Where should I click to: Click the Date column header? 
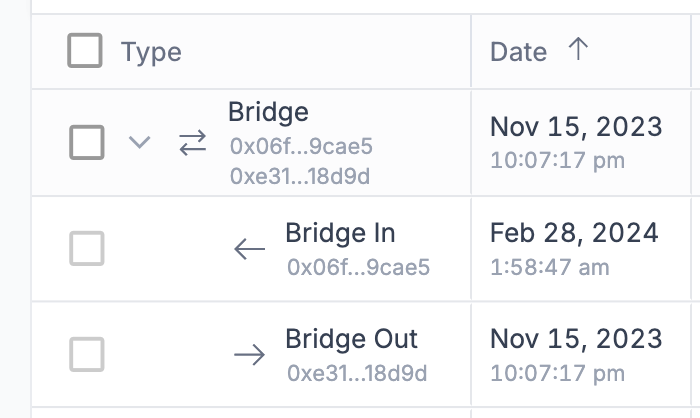pyautogui.click(x=518, y=52)
